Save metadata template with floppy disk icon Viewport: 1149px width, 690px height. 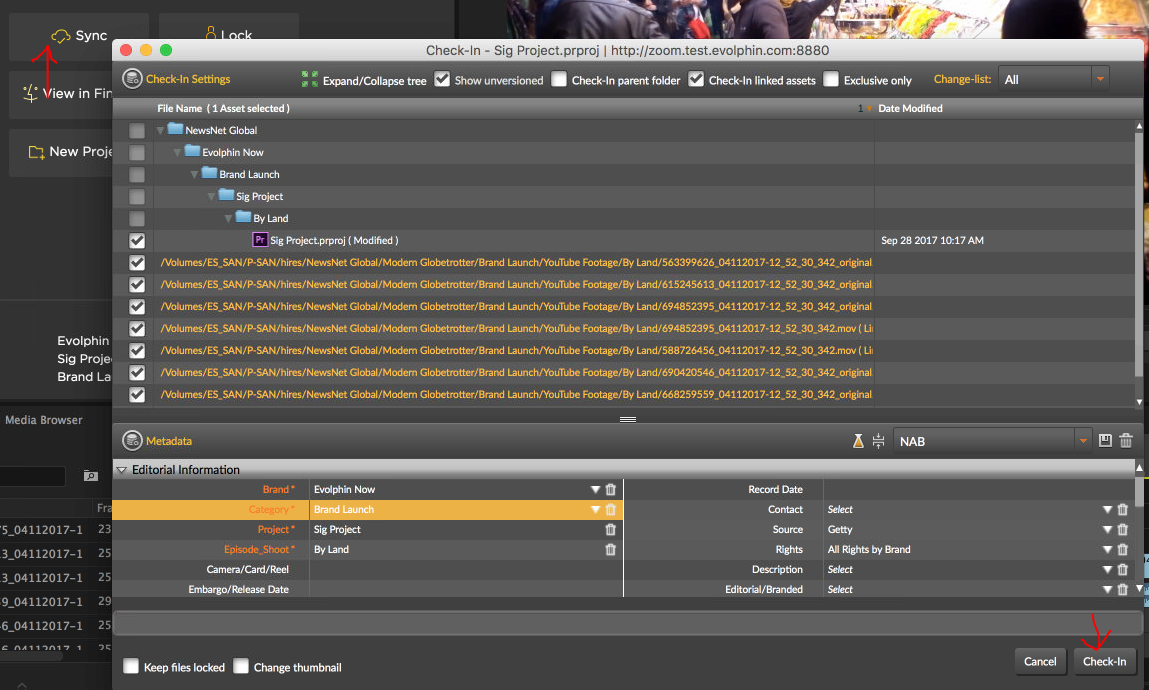(x=1105, y=440)
